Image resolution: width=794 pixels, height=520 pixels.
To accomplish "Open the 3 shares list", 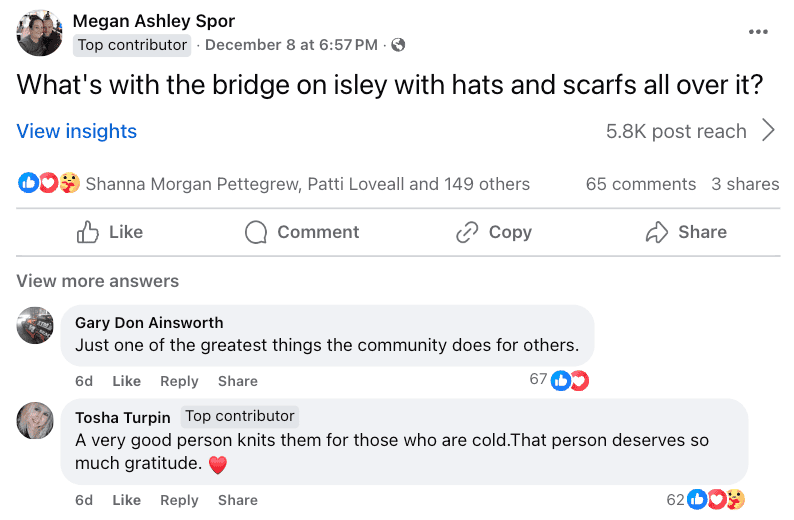I will pyautogui.click(x=745, y=184).
